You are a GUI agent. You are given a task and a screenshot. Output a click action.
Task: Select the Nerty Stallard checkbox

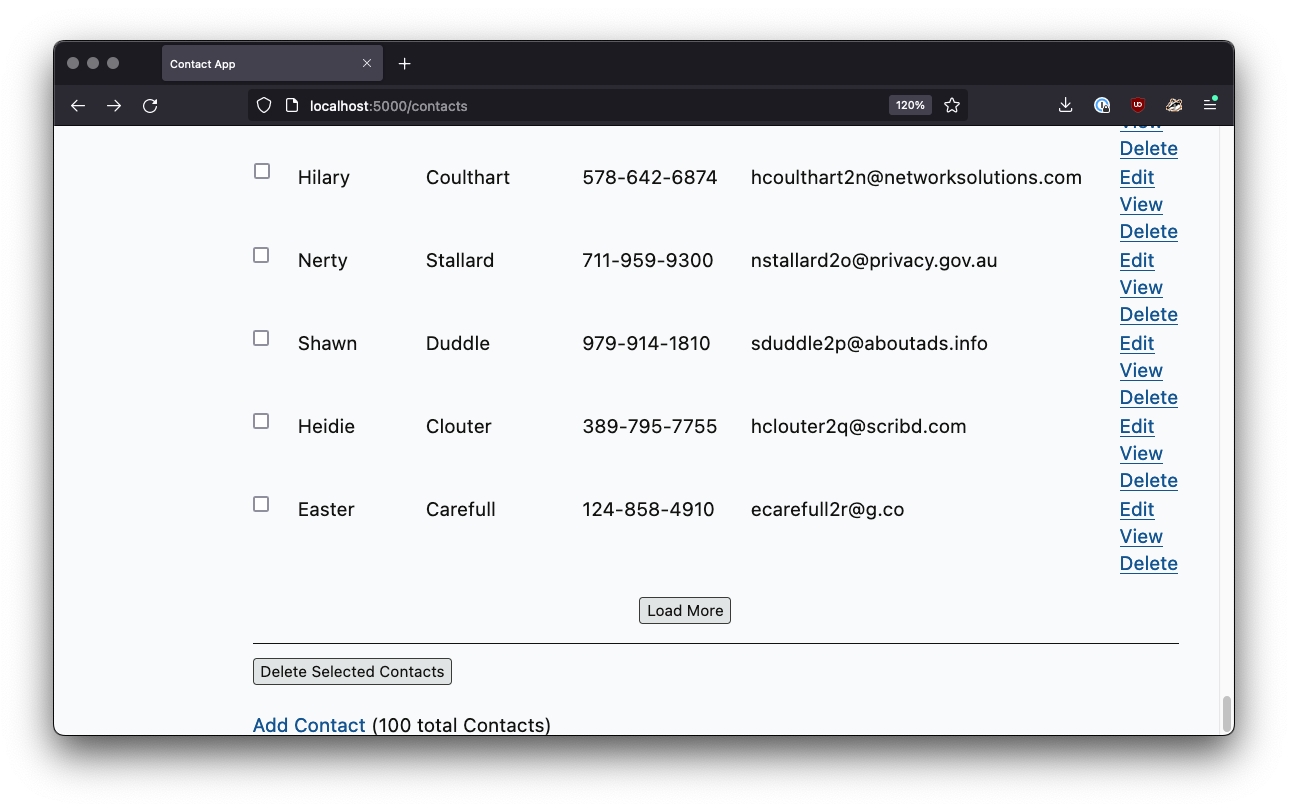tap(262, 255)
